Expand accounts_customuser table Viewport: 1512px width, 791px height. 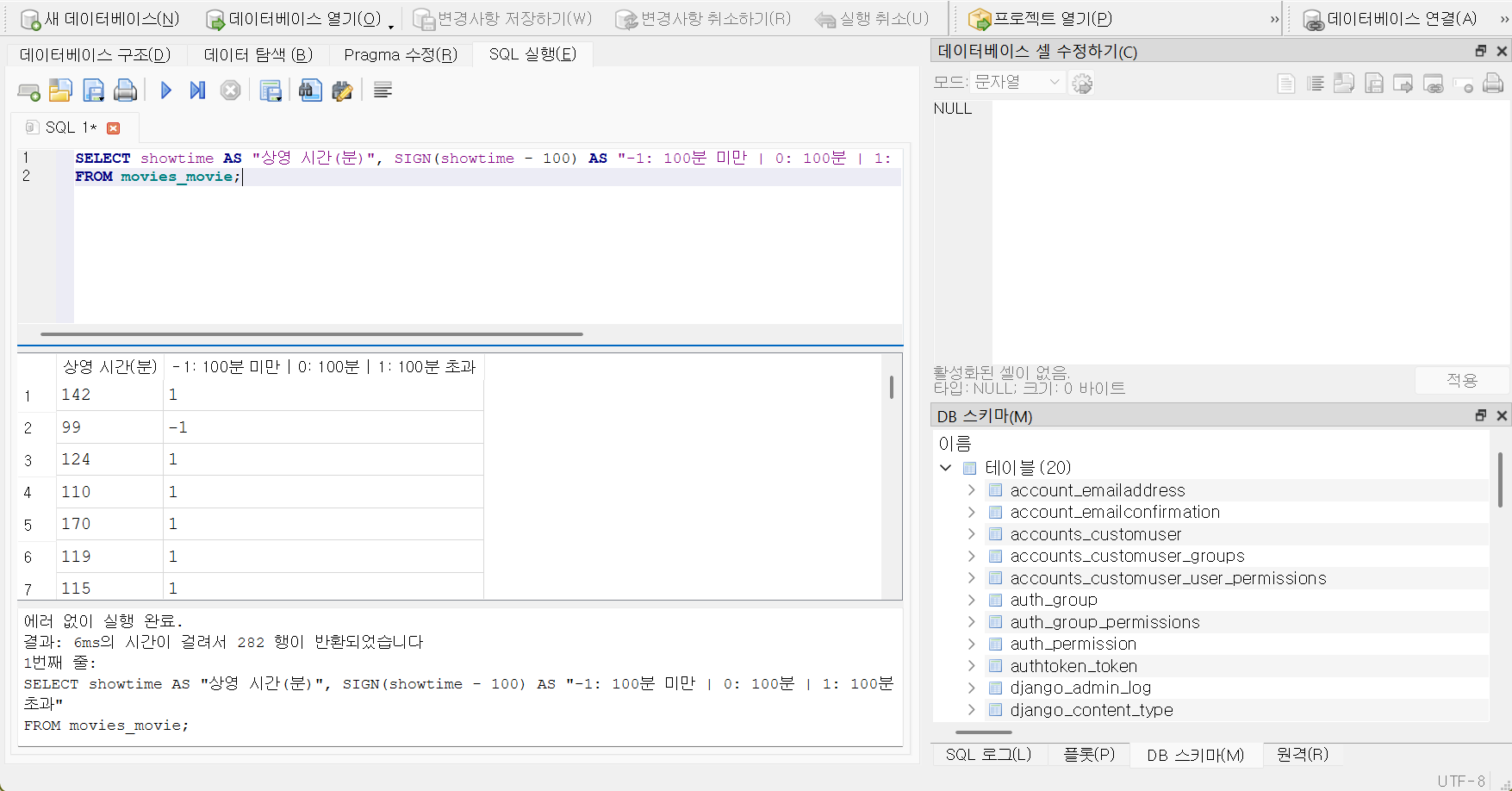click(x=971, y=534)
